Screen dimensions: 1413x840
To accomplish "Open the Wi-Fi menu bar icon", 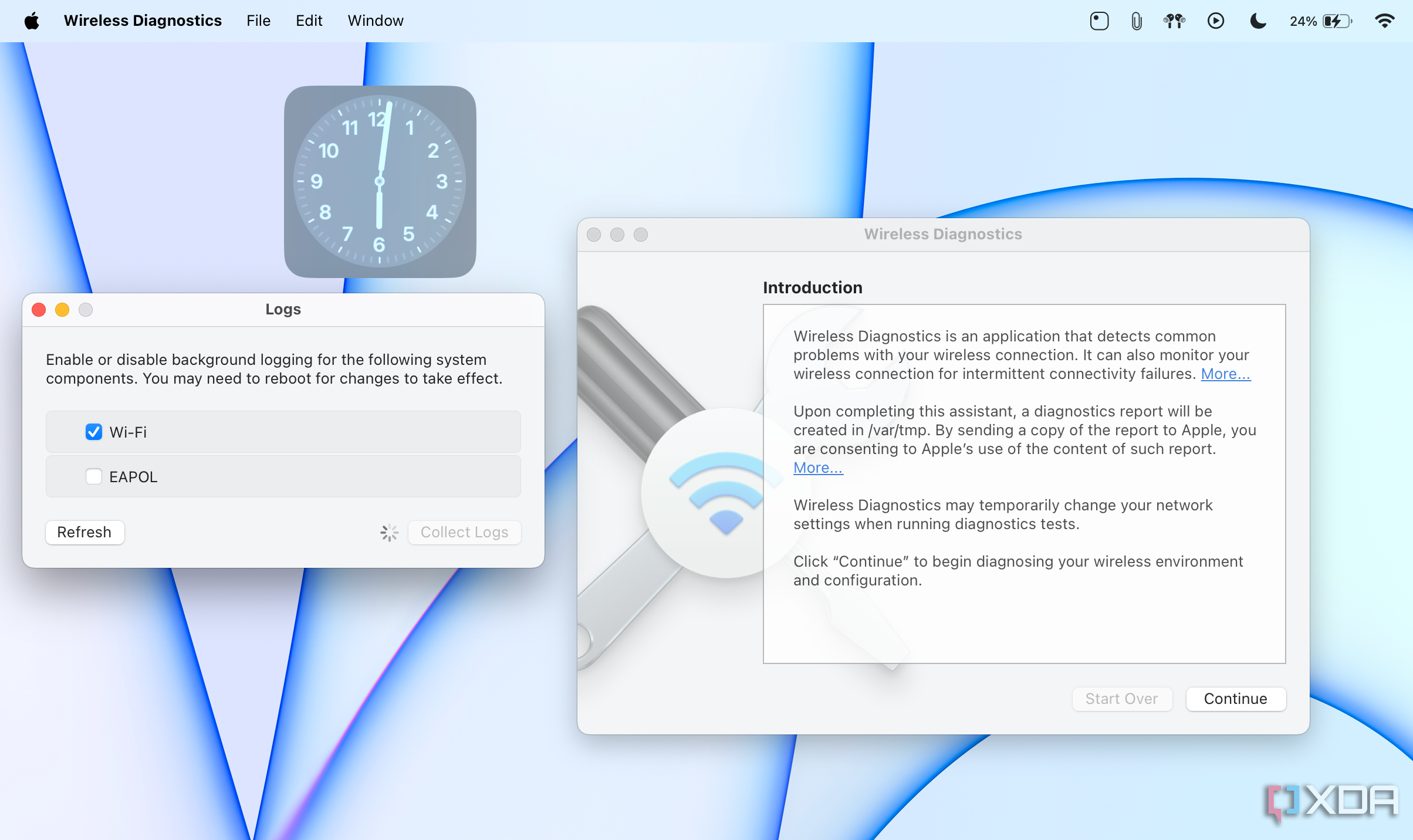I will [x=1385, y=21].
